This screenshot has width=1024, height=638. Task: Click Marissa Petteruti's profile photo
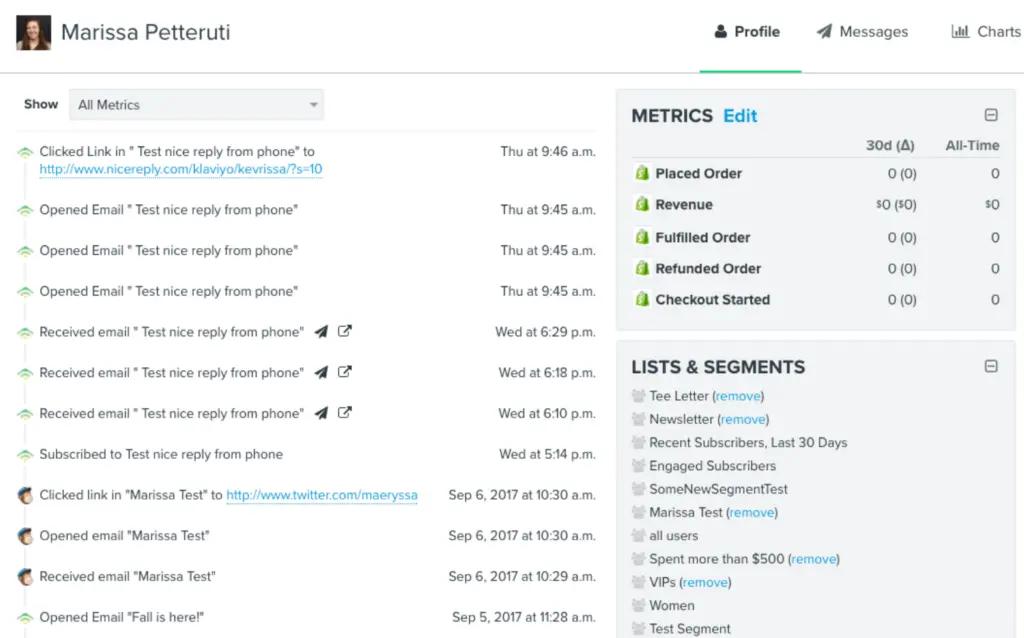(31, 31)
